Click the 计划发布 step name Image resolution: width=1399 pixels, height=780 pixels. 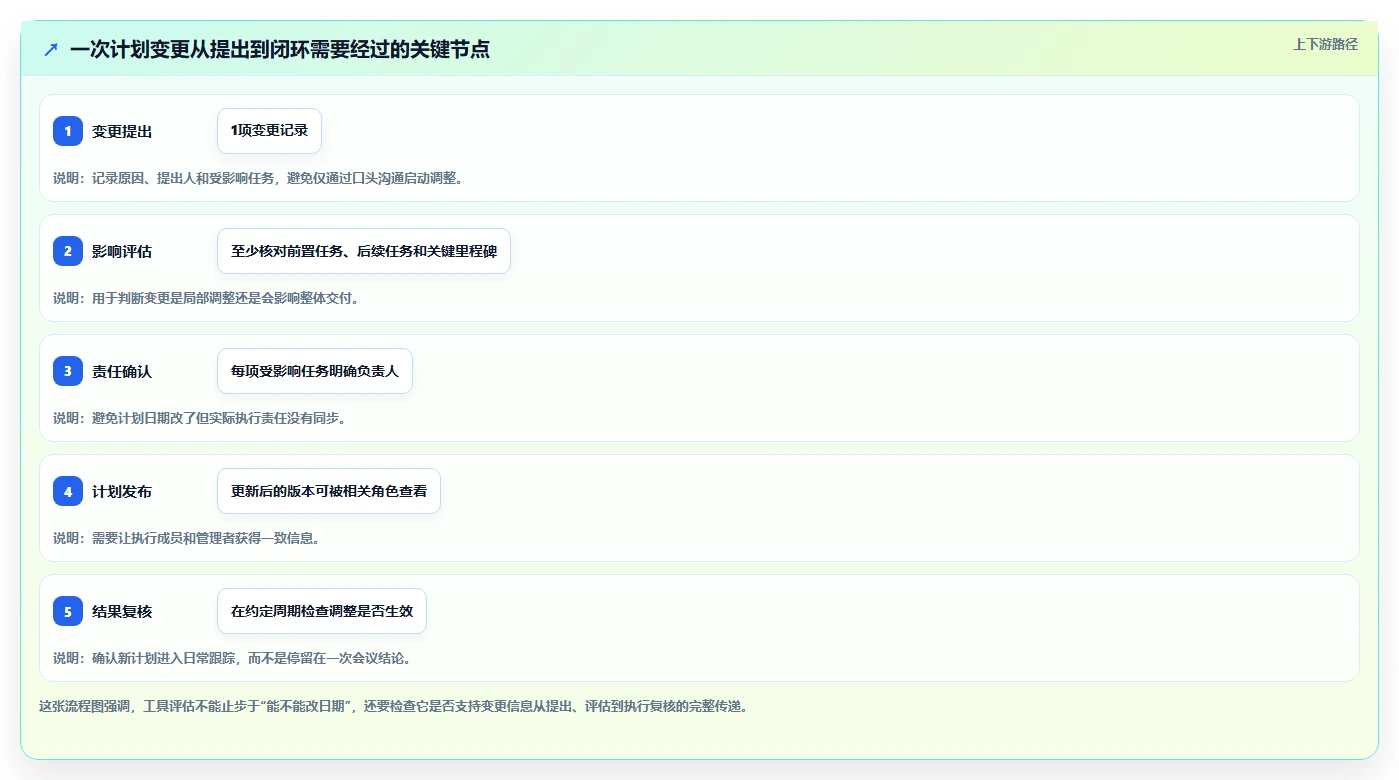(x=122, y=491)
